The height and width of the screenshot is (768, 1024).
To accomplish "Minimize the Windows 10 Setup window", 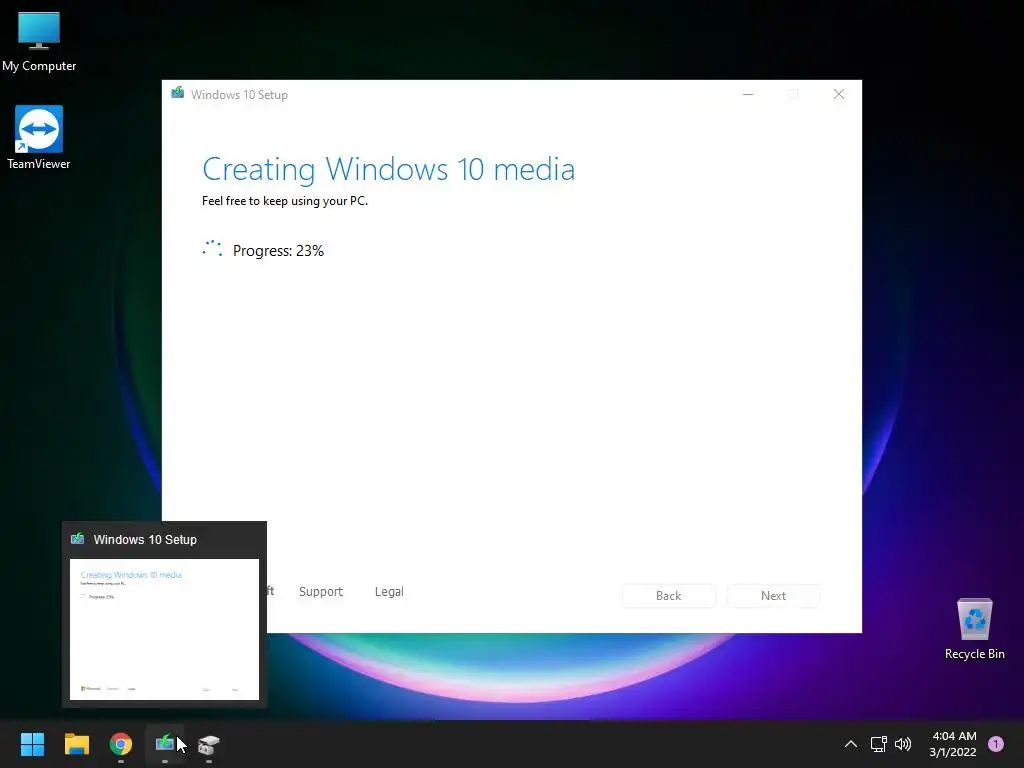I will (x=748, y=95).
